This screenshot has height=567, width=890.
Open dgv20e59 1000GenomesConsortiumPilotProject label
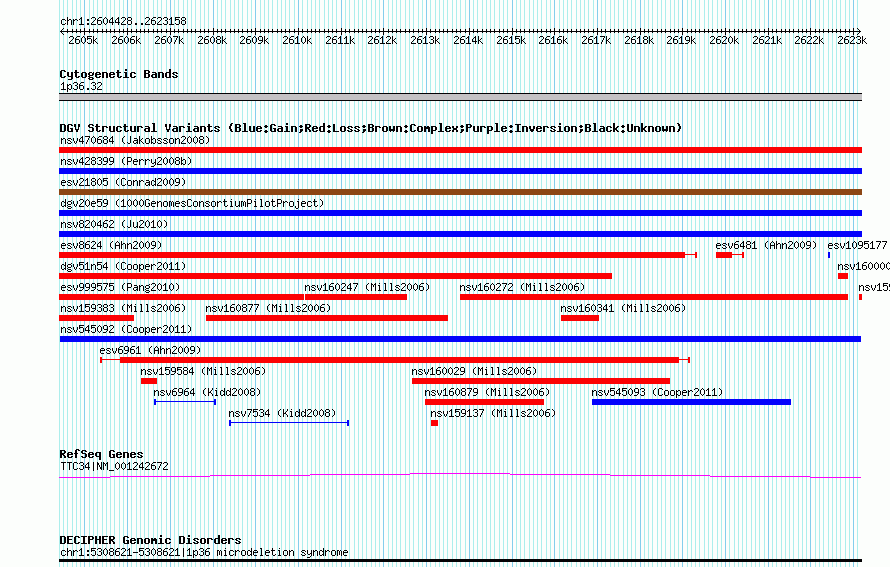(x=192, y=203)
